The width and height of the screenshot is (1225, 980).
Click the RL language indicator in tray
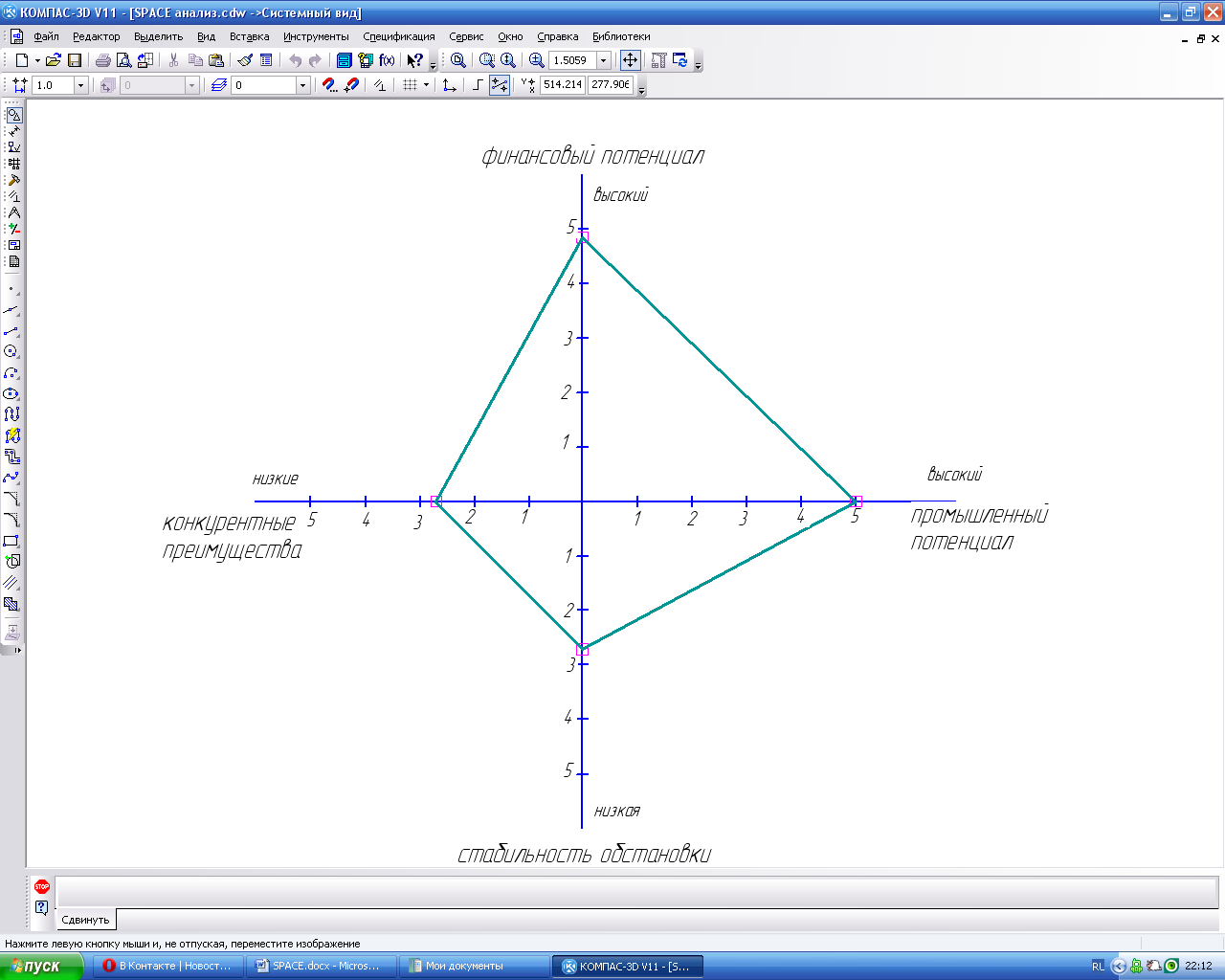[1098, 967]
